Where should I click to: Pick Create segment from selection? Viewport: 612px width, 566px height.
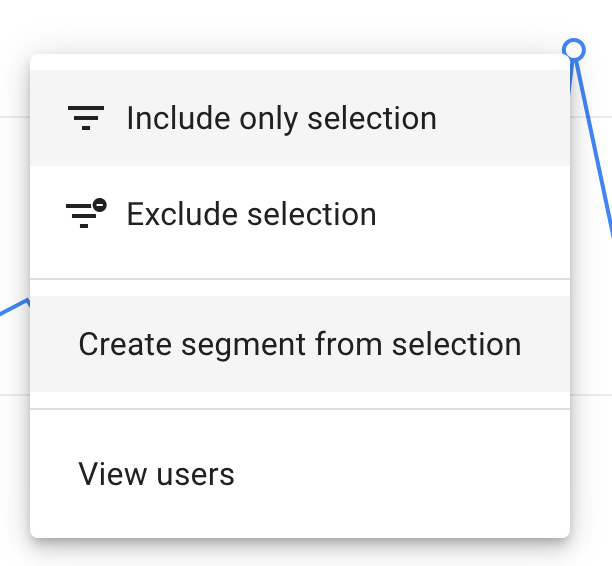tap(300, 344)
